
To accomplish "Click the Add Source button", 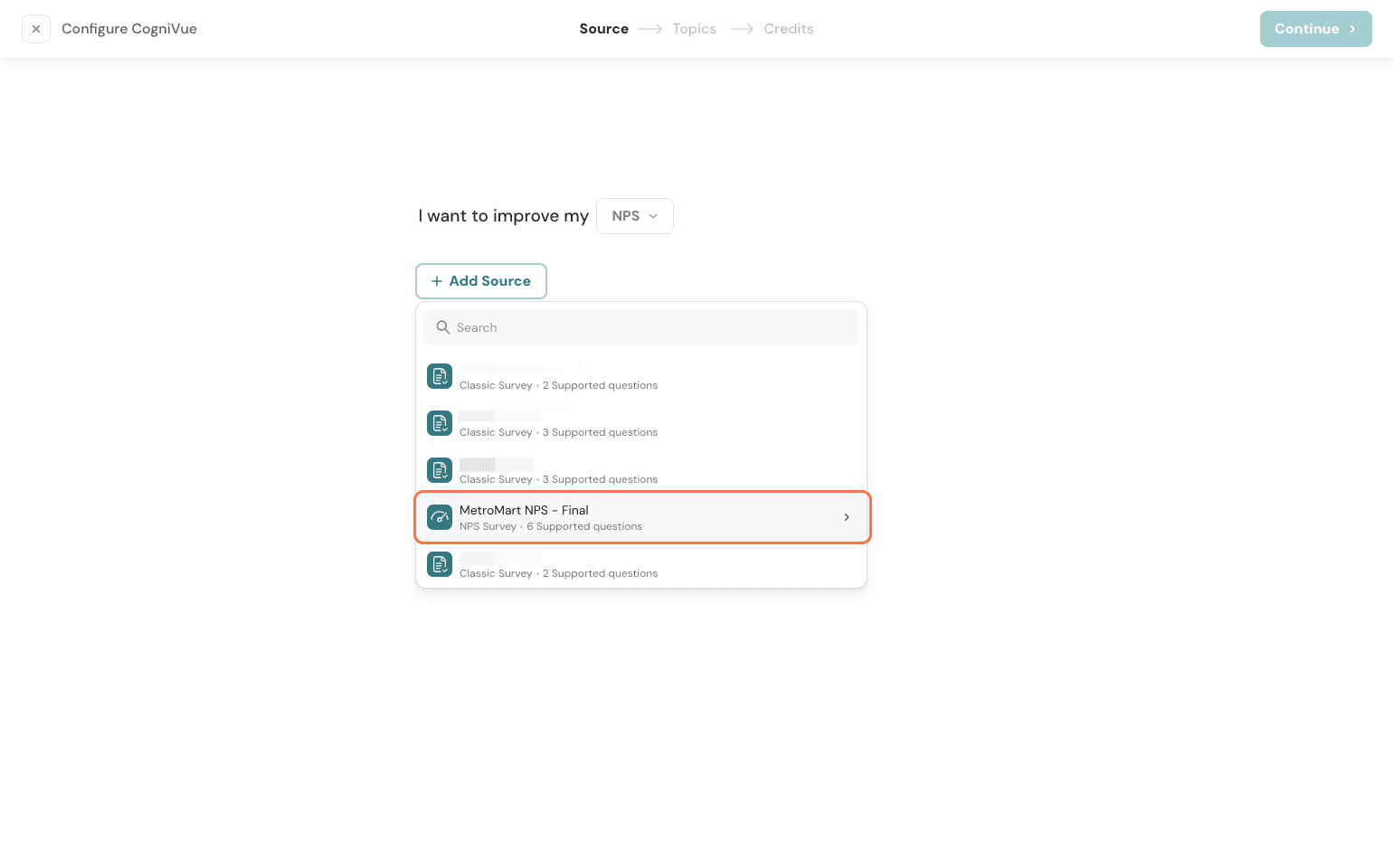I will pyautogui.click(x=481, y=281).
